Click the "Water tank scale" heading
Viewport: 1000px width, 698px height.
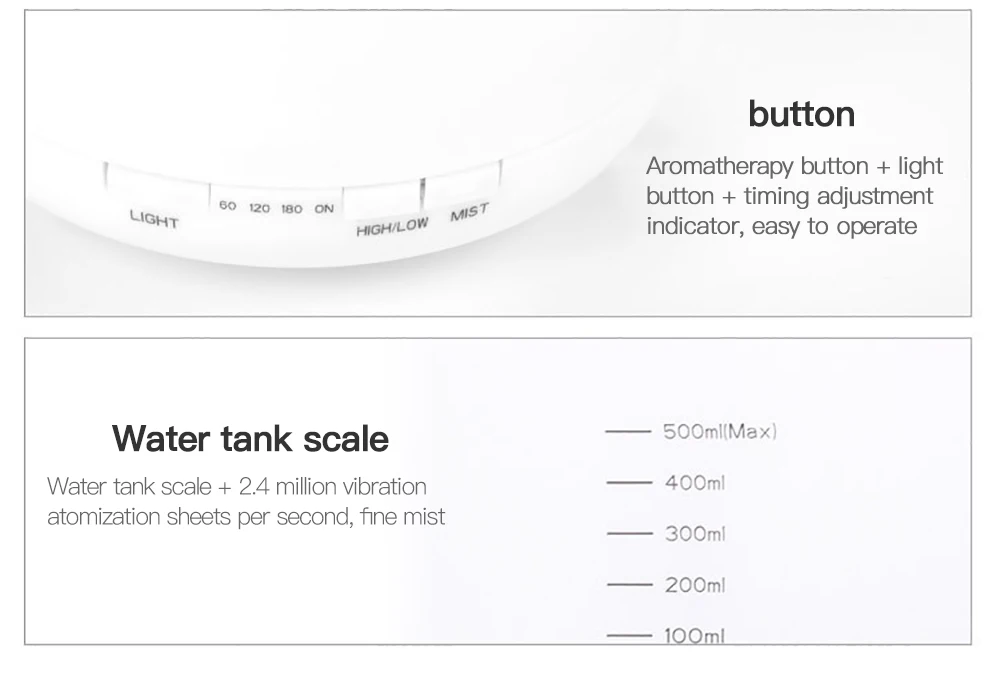tap(250, 439)
